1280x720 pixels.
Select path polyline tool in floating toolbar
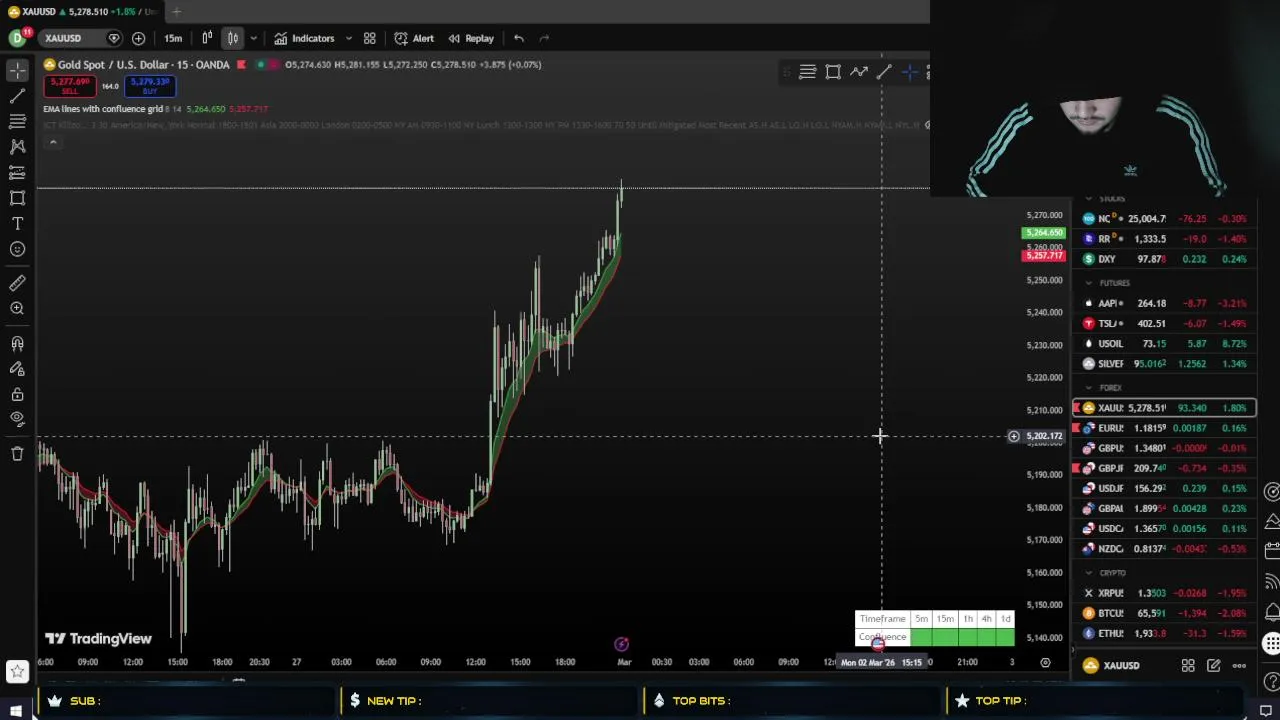click(859, 72)
